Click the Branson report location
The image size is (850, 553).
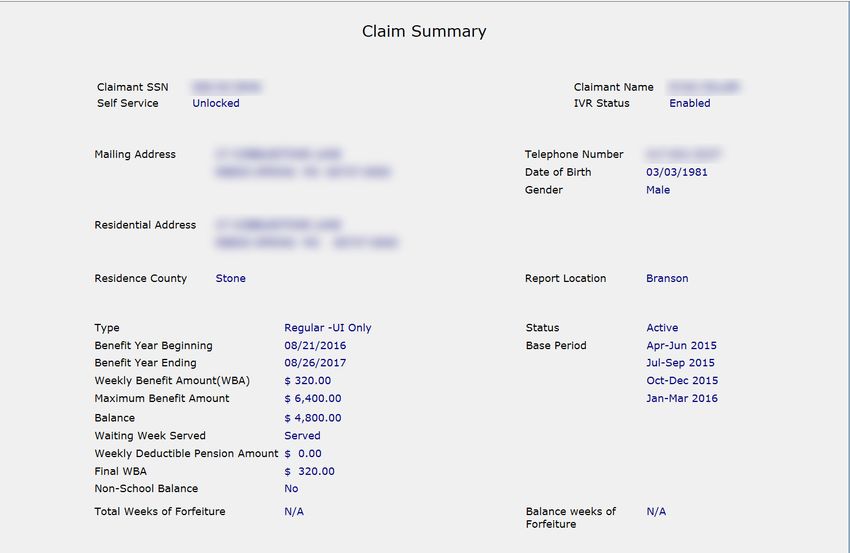[x=667, y=278]
